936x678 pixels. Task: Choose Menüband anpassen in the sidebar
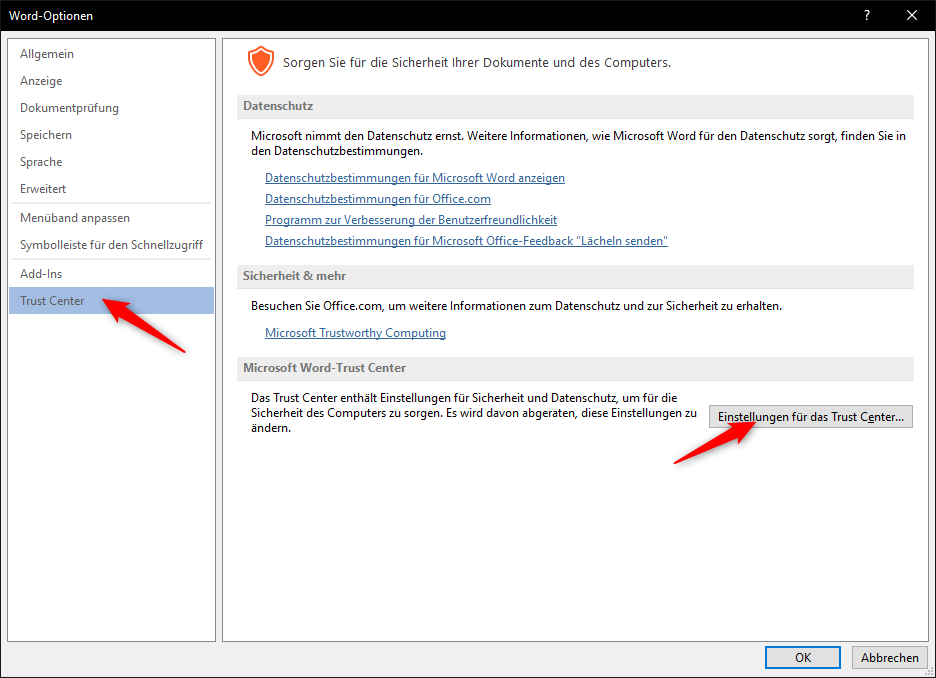click(x=75, y=218)
